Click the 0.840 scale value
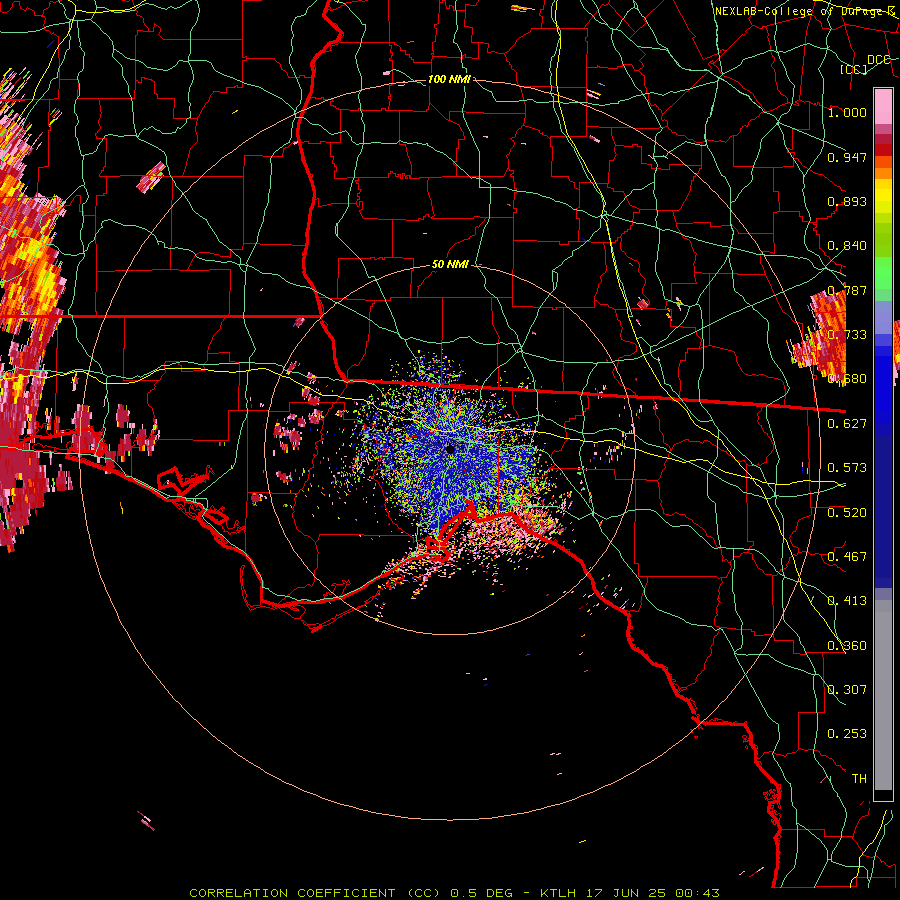 [847, 246]
